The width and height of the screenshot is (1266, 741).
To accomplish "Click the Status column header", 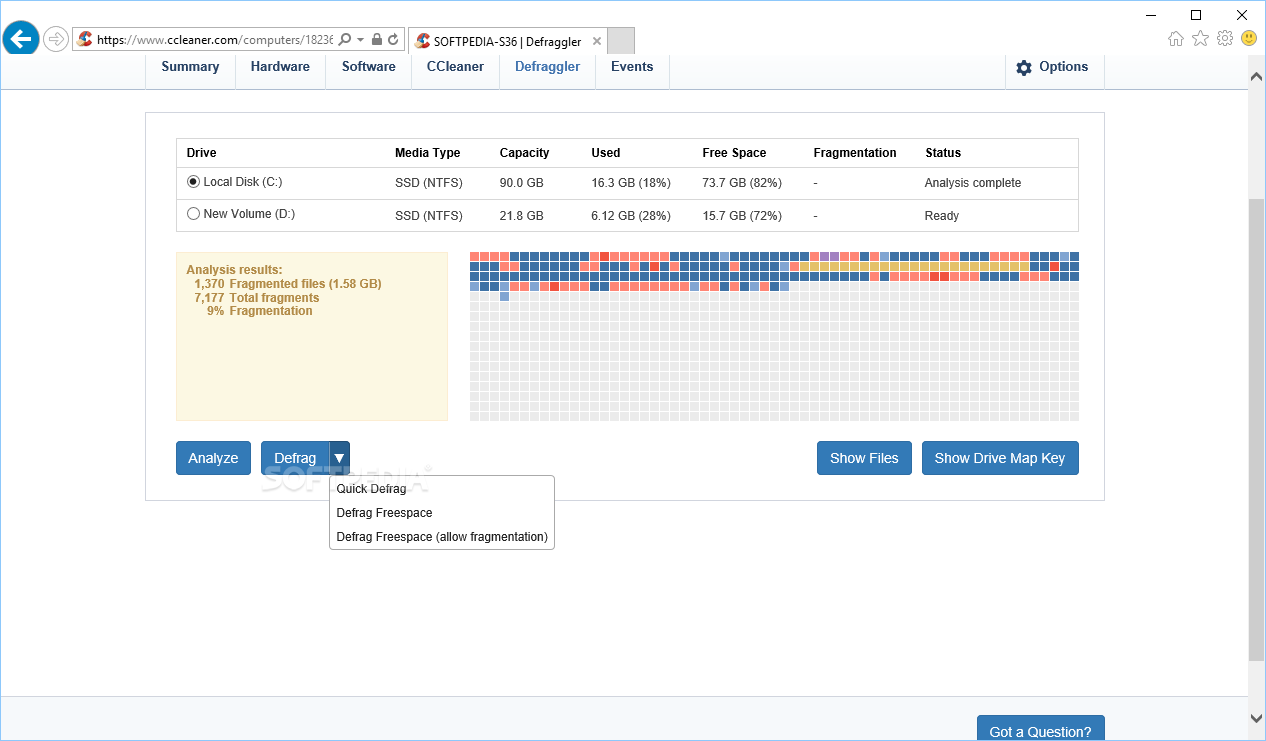I will pyautogui.click(x=943, y=153).
